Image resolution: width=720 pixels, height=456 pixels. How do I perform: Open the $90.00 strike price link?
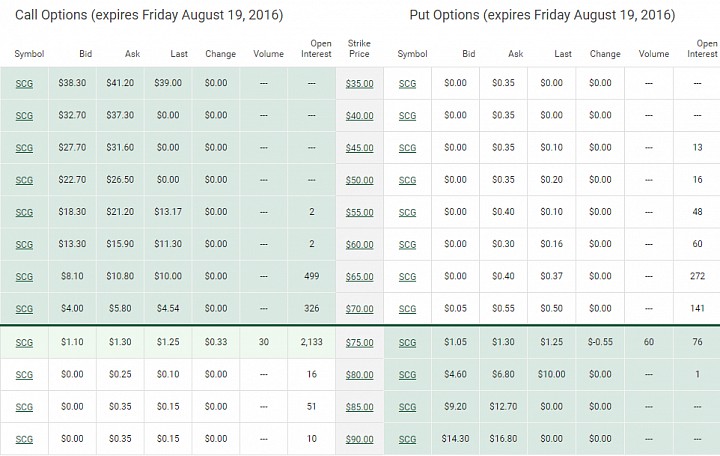[x=360, y=439]
